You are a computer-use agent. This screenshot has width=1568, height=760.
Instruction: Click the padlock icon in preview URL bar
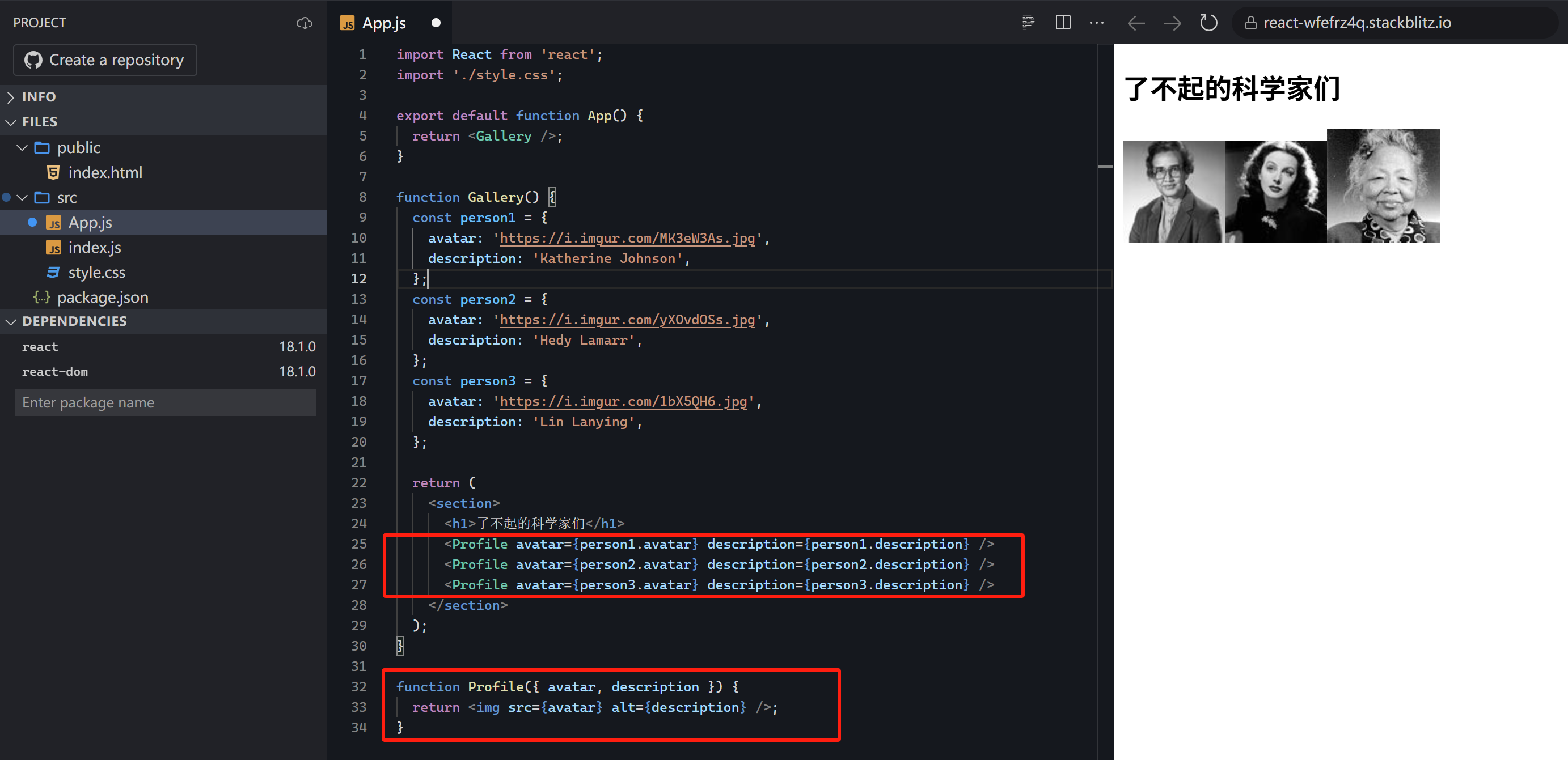tap(1250, 23)
